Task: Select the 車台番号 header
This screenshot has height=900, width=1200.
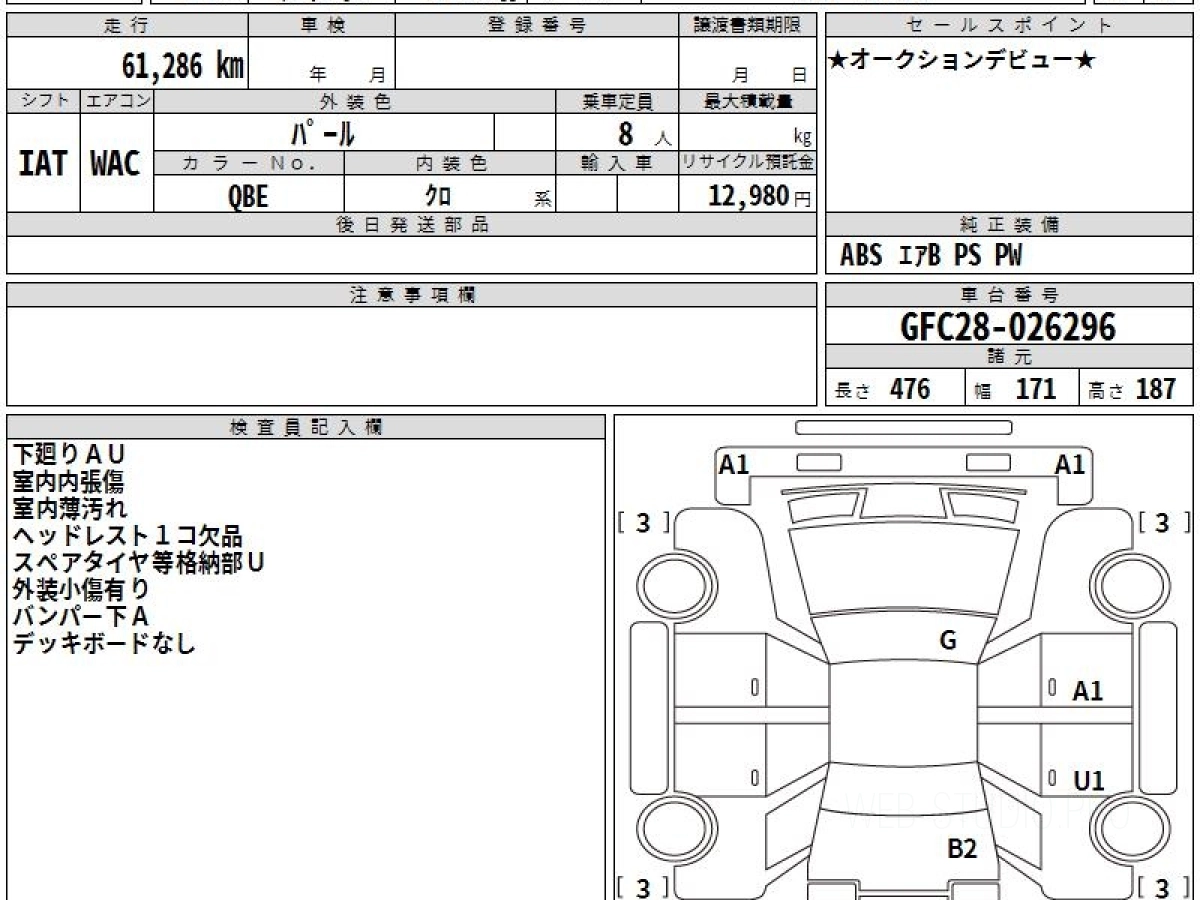Action: click(x=1010, y=295)
